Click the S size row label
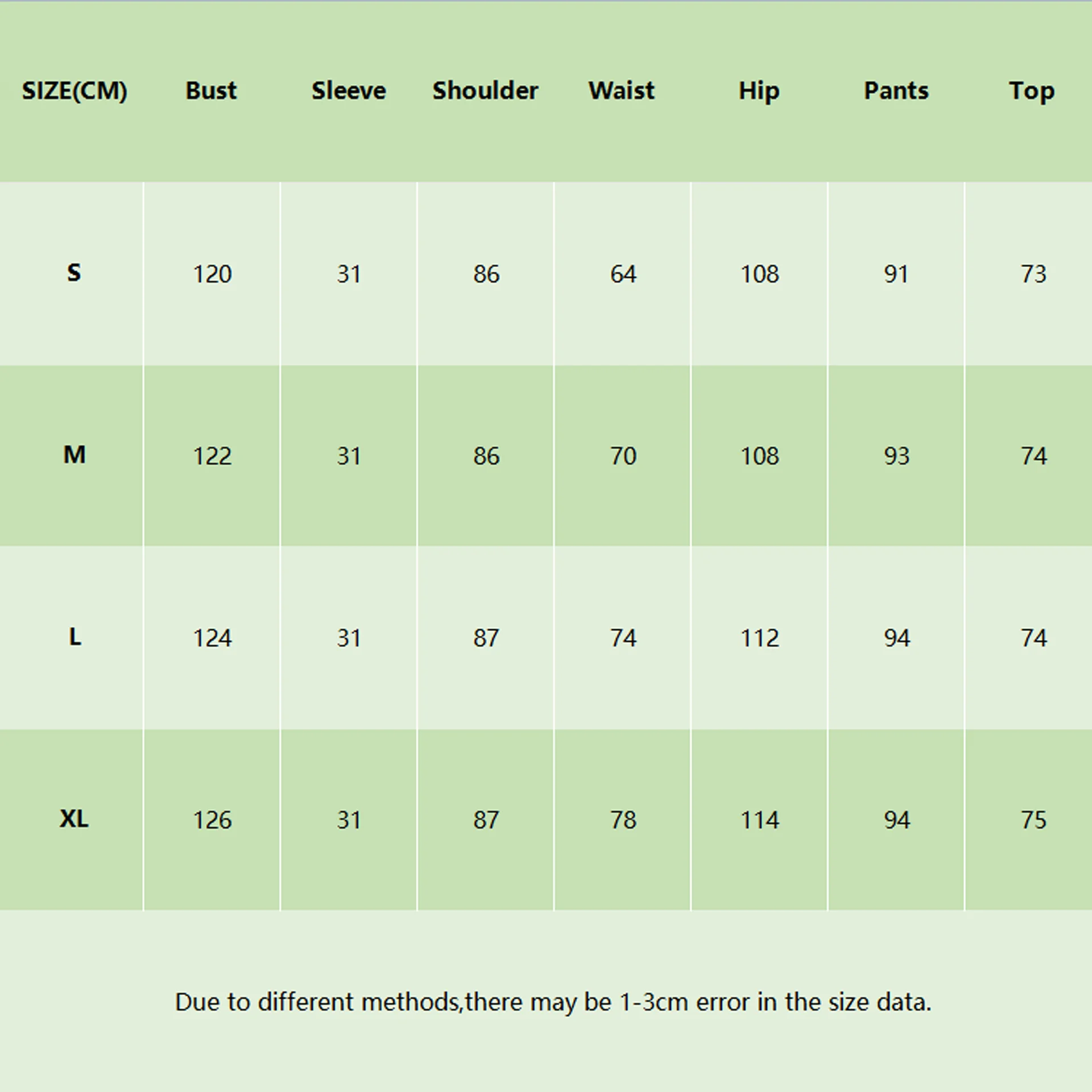This screenshot has width=1092, height=1092. 74,273
